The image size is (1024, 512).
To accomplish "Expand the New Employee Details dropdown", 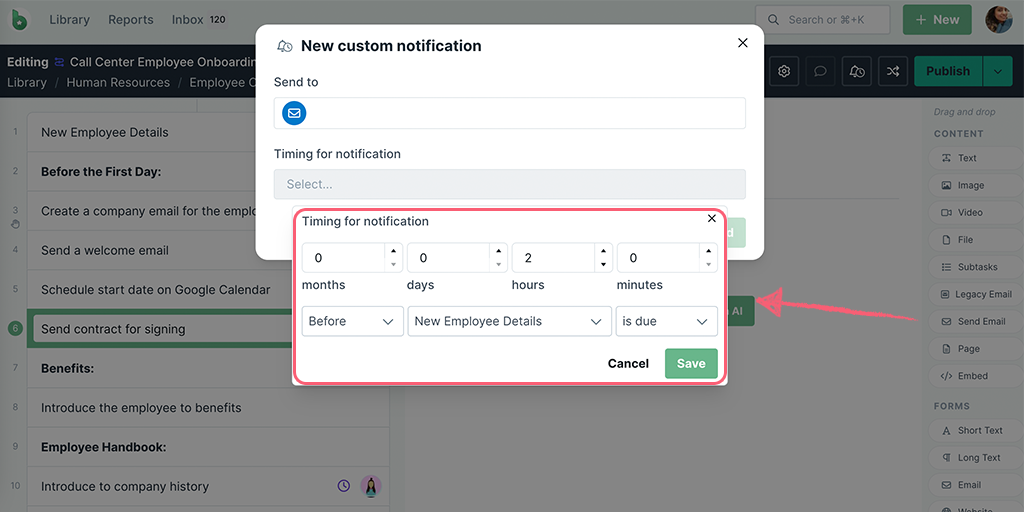I will pyautogui.click(x=509, y=321).
